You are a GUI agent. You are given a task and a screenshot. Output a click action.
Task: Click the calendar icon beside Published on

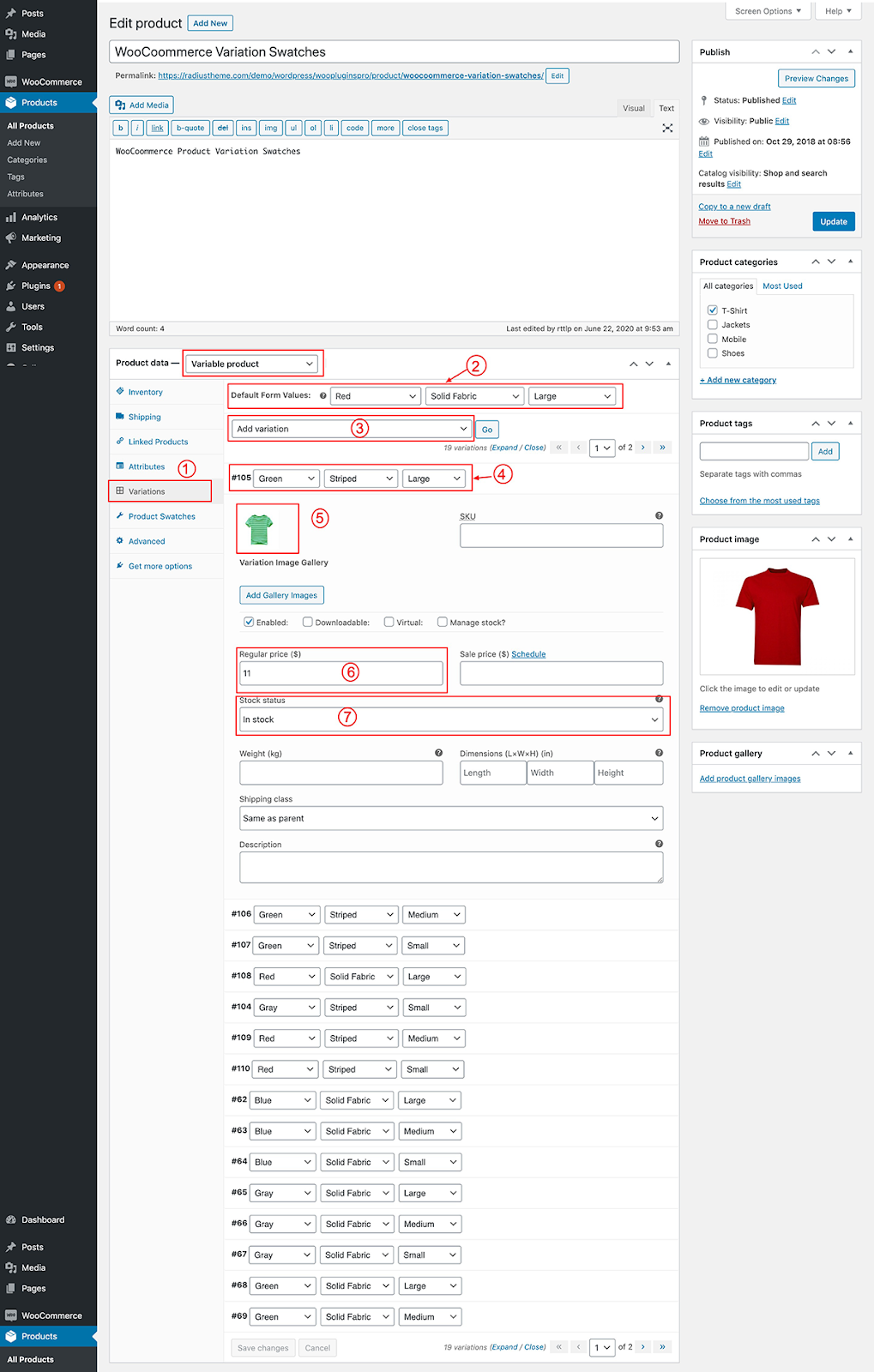(704, 141)
